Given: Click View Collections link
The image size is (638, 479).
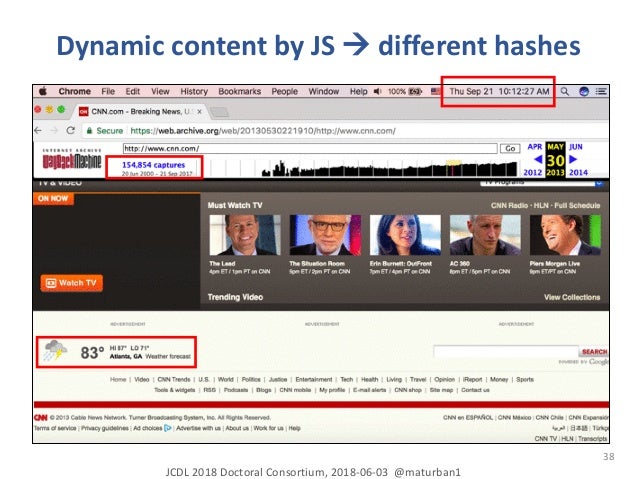Looking at the screenshot, I should [x=572, y=297].
